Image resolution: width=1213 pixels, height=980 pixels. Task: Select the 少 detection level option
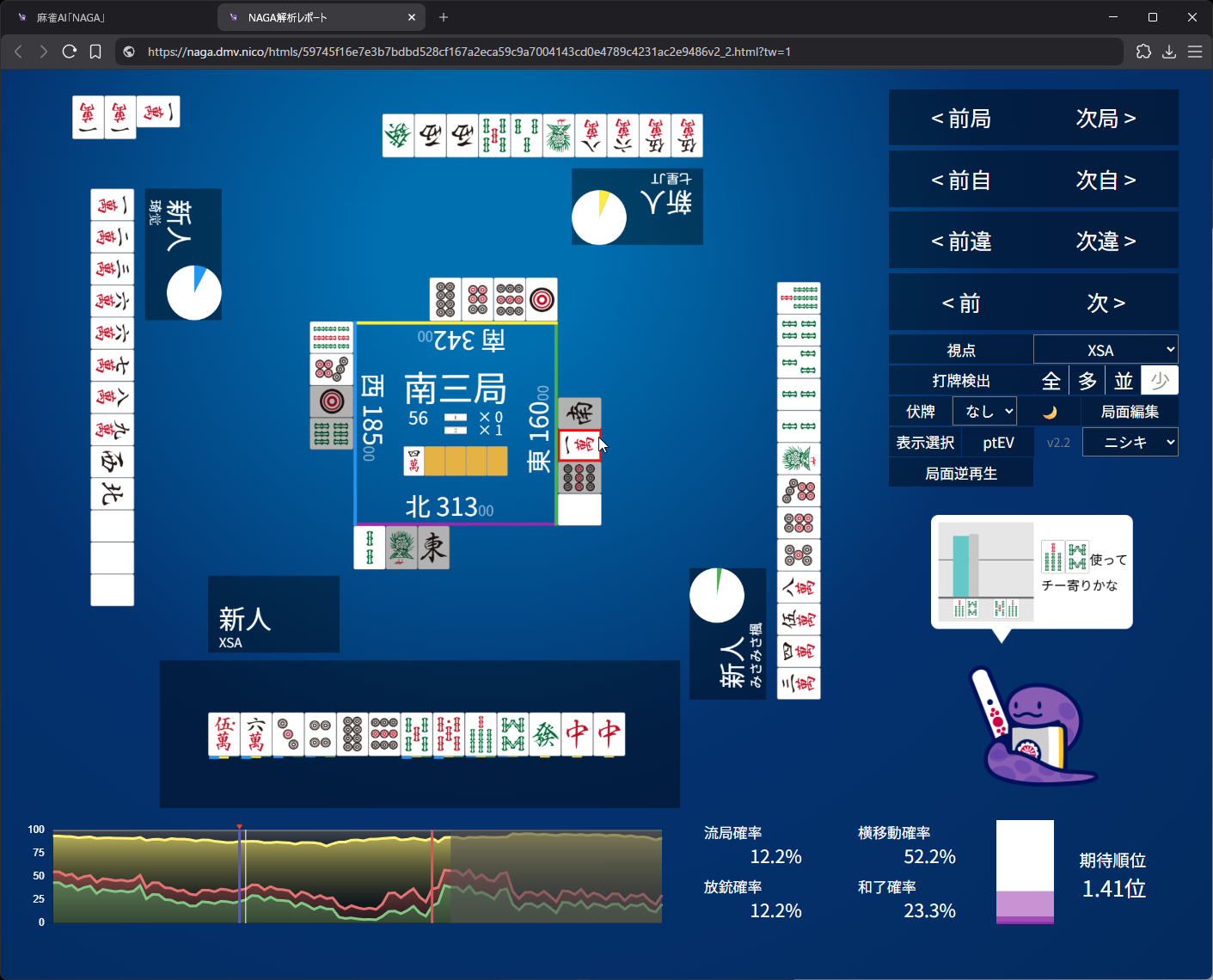pos(1160,381)
